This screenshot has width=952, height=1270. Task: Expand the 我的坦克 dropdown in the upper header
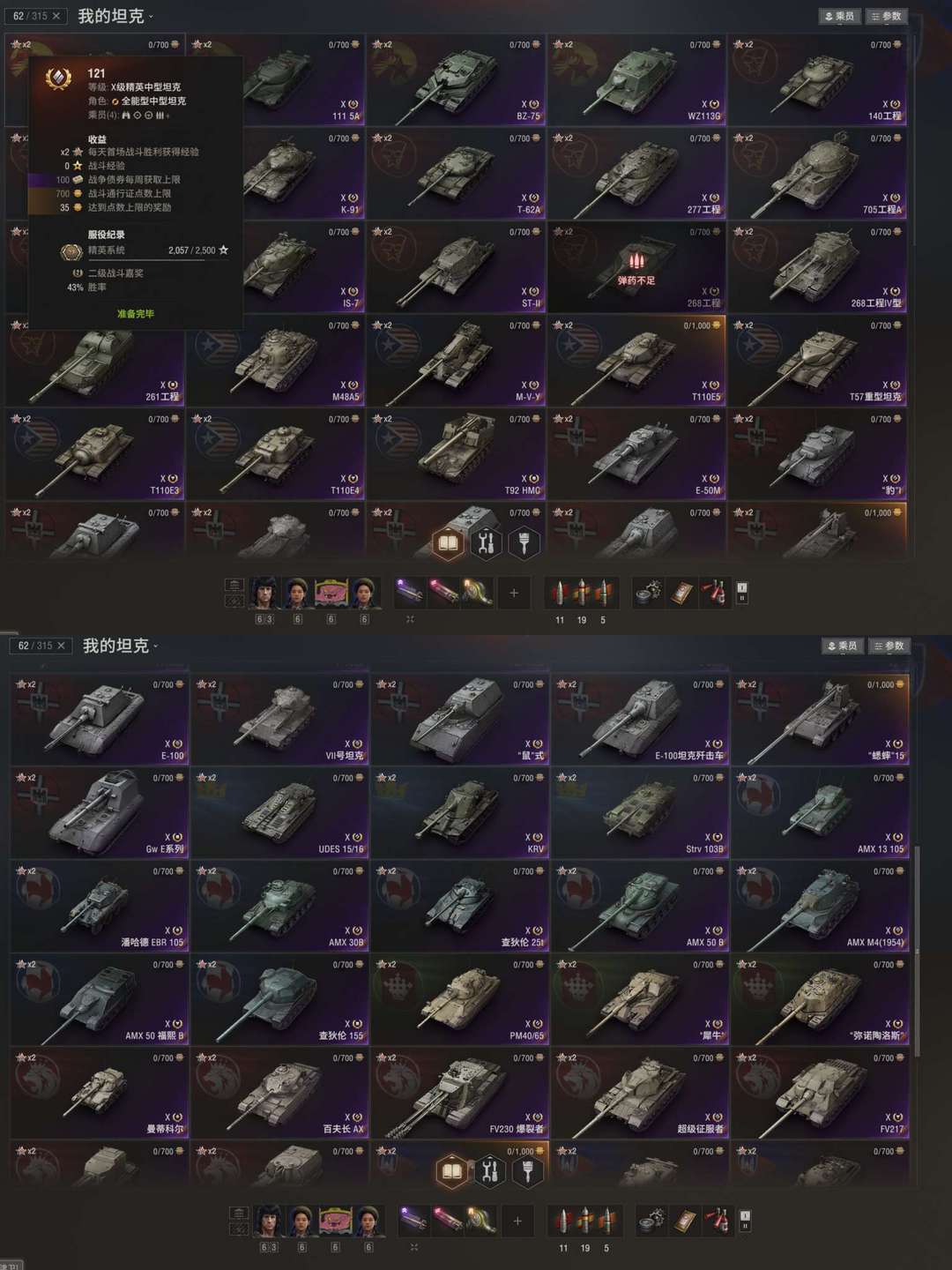[115, 16]
